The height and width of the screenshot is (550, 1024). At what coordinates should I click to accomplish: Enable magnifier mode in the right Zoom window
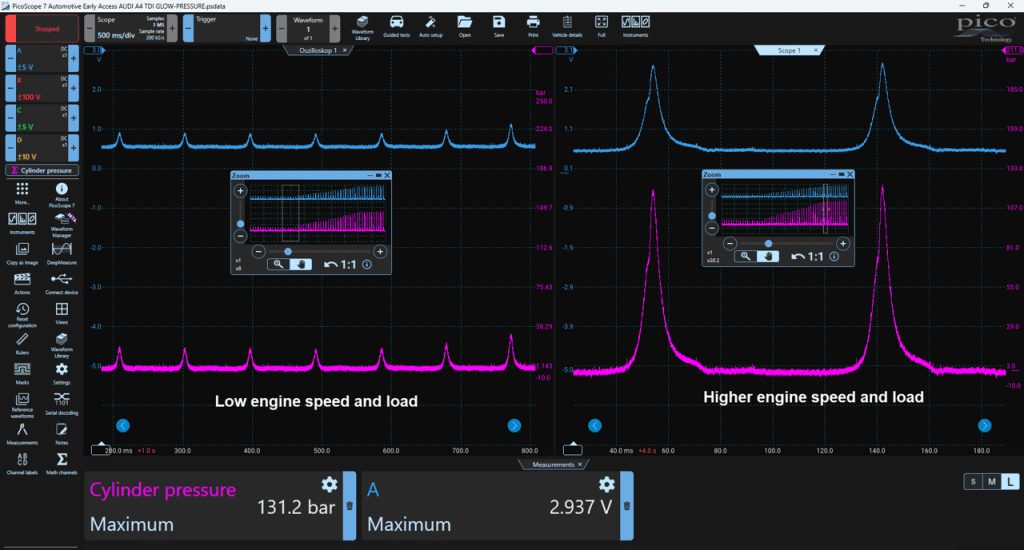745,257
